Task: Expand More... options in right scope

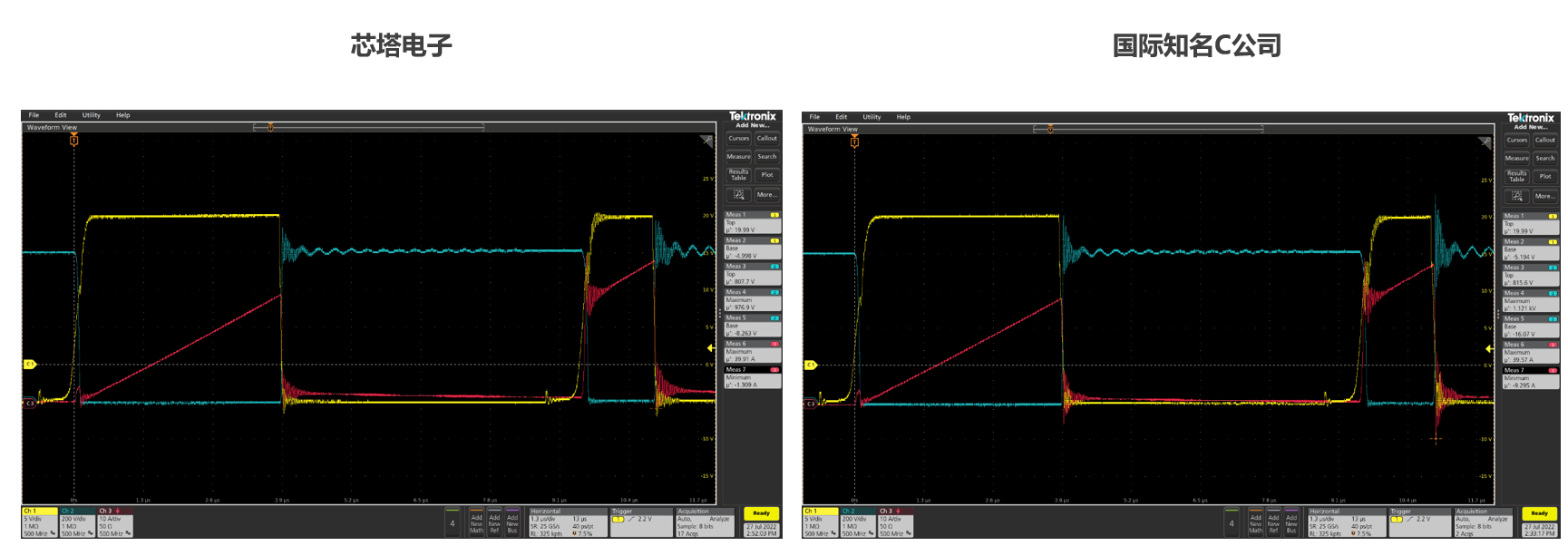Action: tap(1545, 197)
